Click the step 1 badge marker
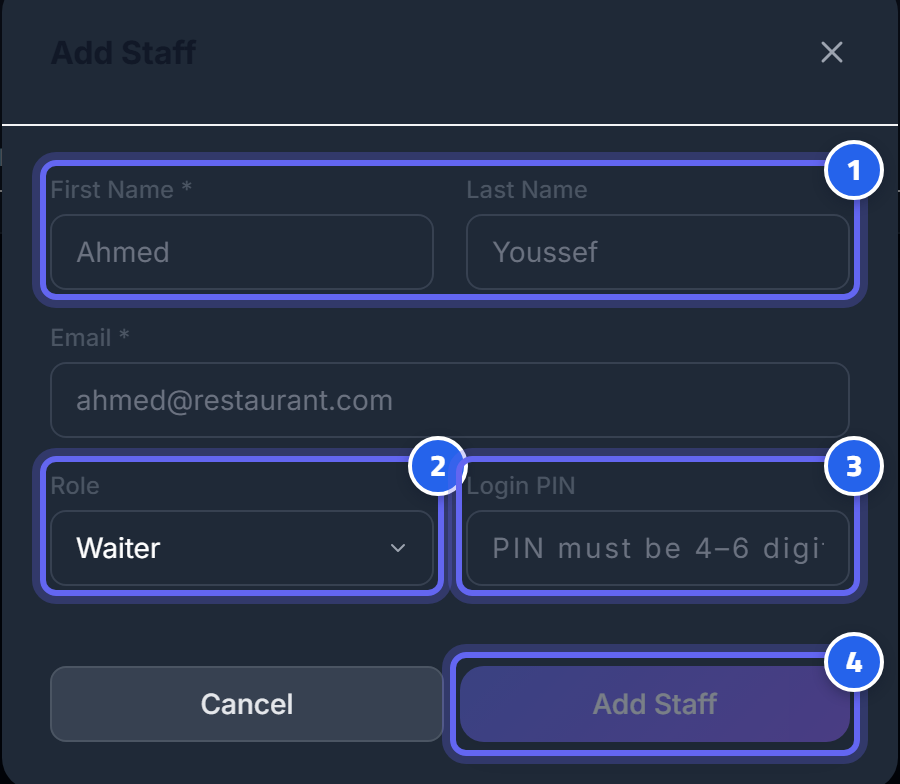 click(x=854, y=170)
